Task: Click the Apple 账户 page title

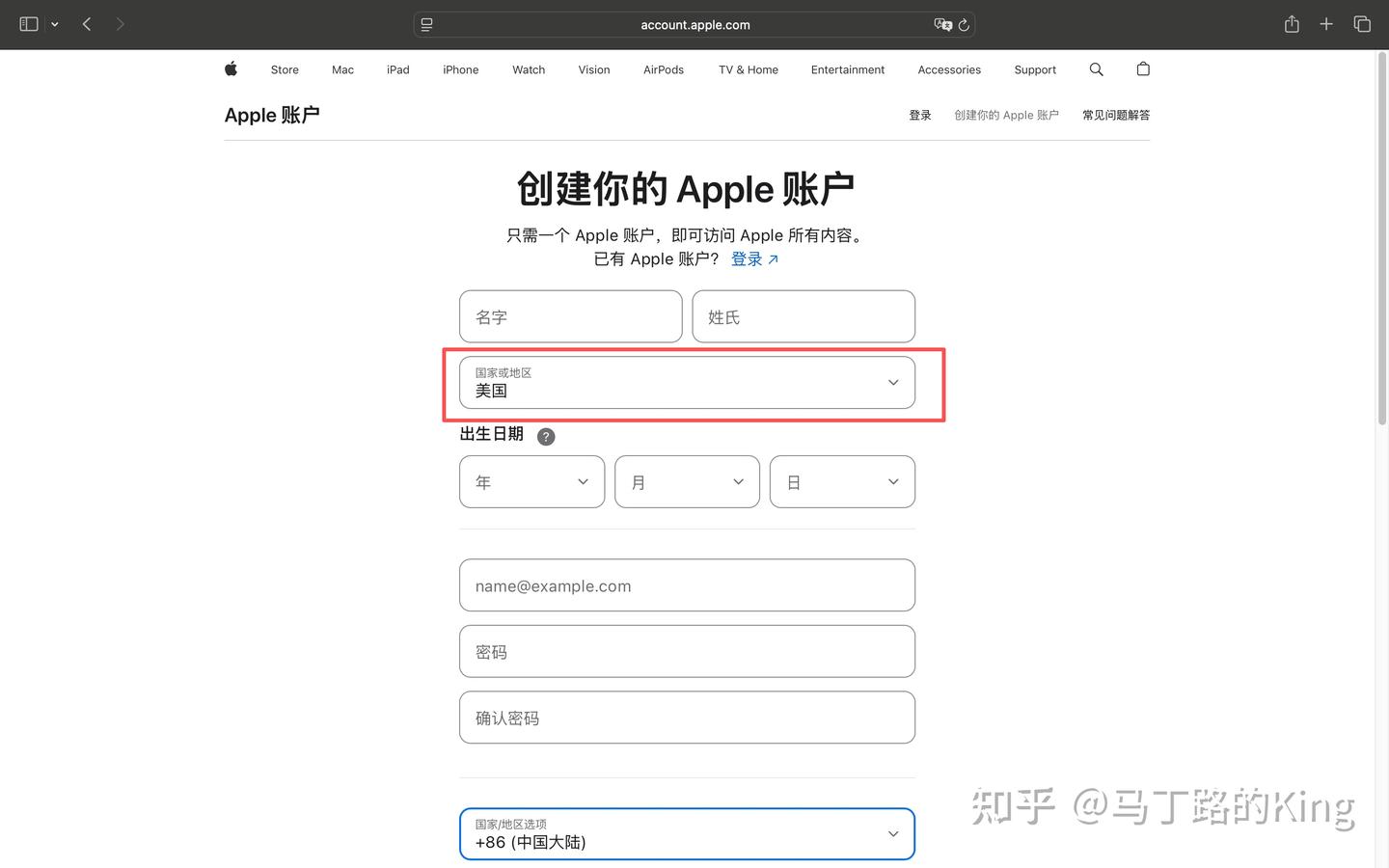Action: [x=272, y=115]
